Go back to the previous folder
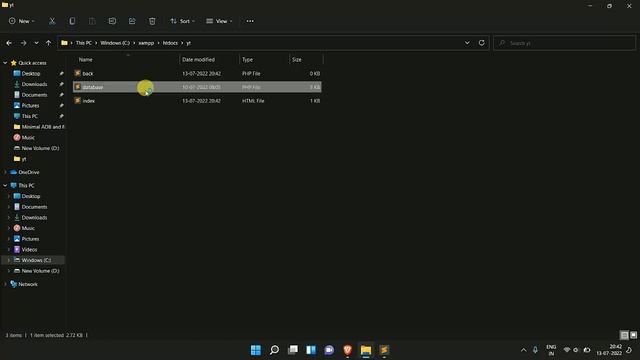This screenshot has width=640, height=360. pyautogui.click(x=9, y=43)
